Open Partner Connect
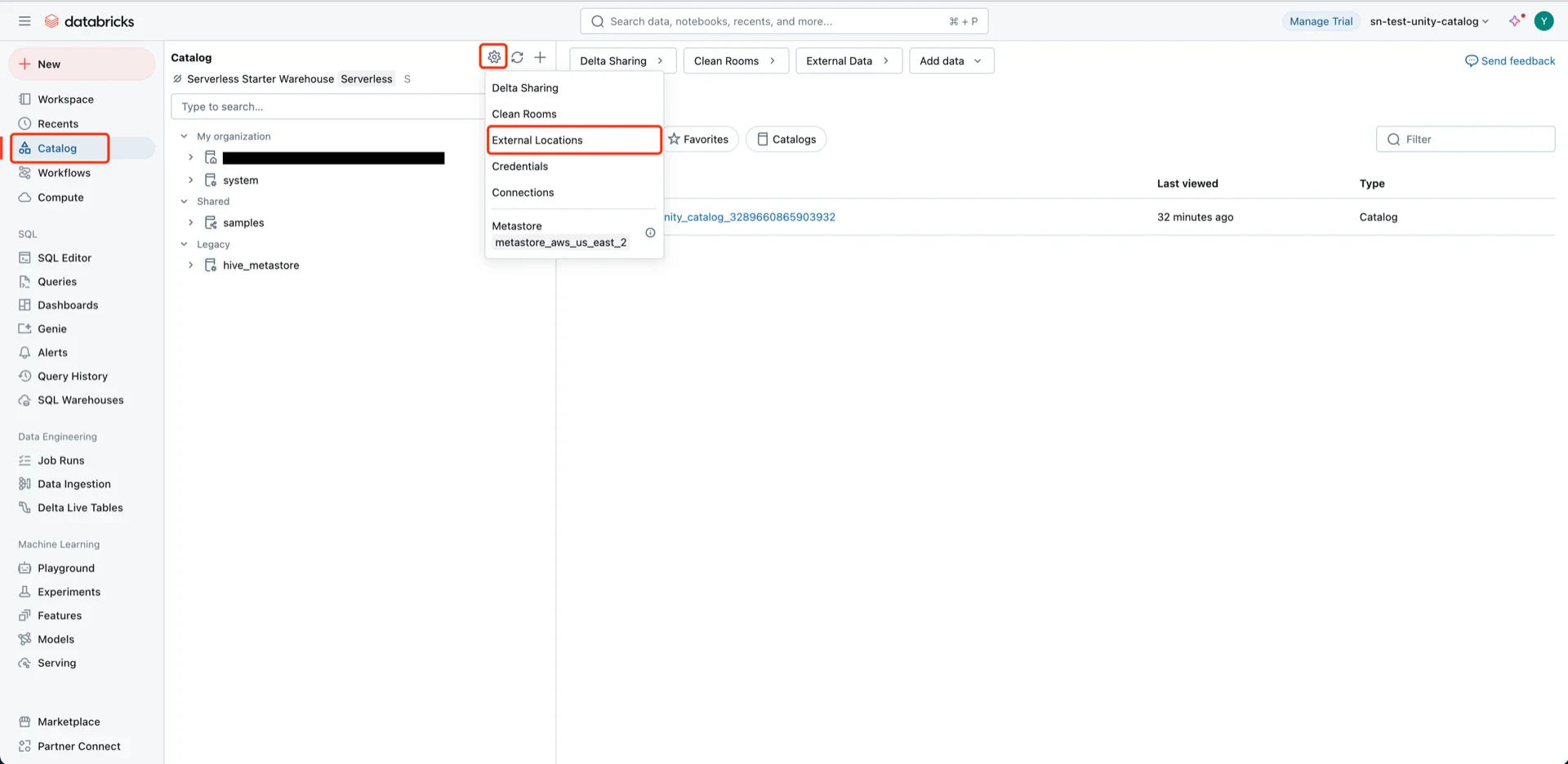 coord(79,747)
